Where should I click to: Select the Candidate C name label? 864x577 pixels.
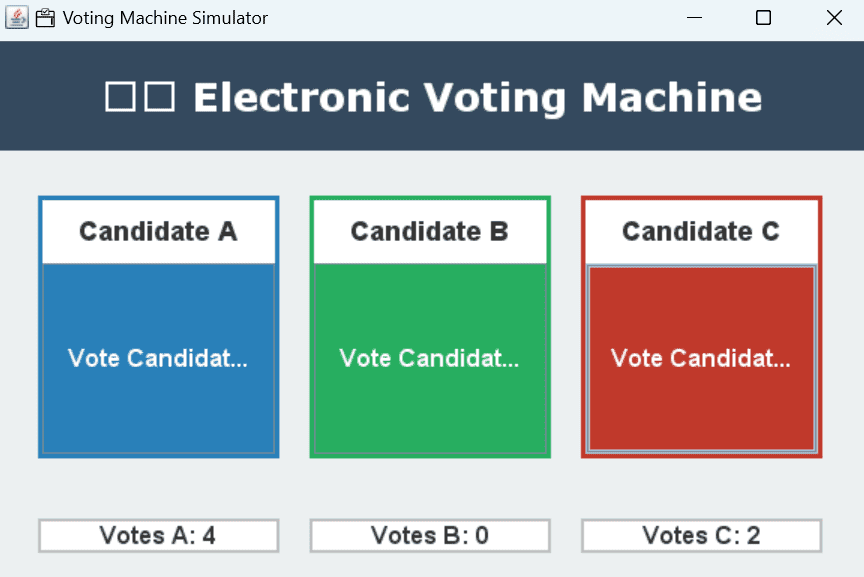pos(701,231)
